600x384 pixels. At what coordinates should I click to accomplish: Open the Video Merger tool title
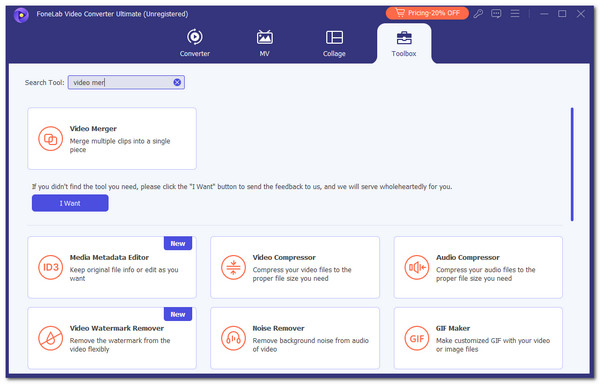[93, 129]
